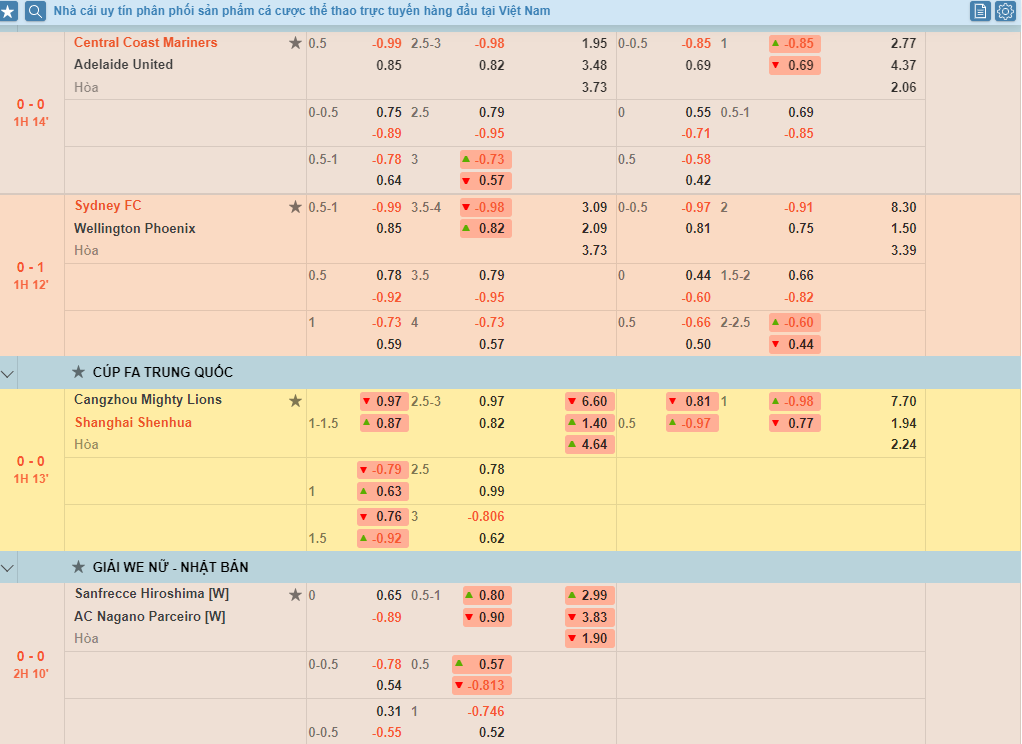This screenshot has width=1022, height=744.
Task: Toggle star for CÚP FA TRUNG QUỐC league
Action: click(78, 372)
